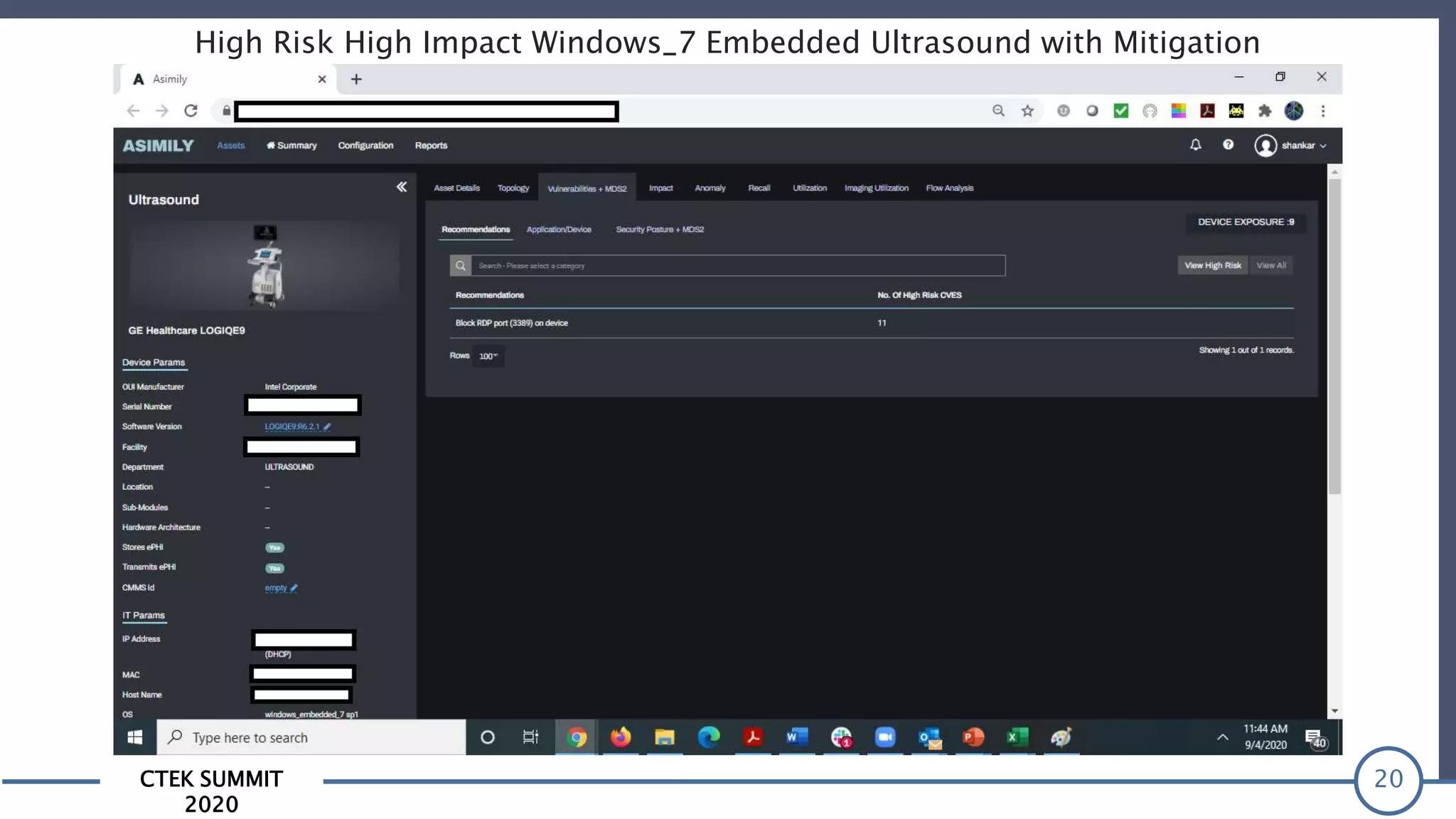
Task: Click the green checkmark extension icon
Action: pyautogui.click(x=1121, y=111)
